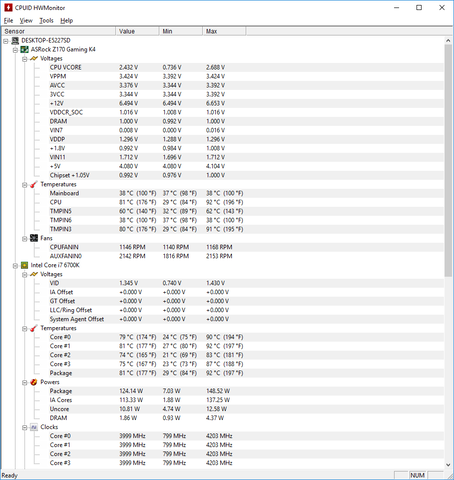Open the Tools menu

pos(46,21)
